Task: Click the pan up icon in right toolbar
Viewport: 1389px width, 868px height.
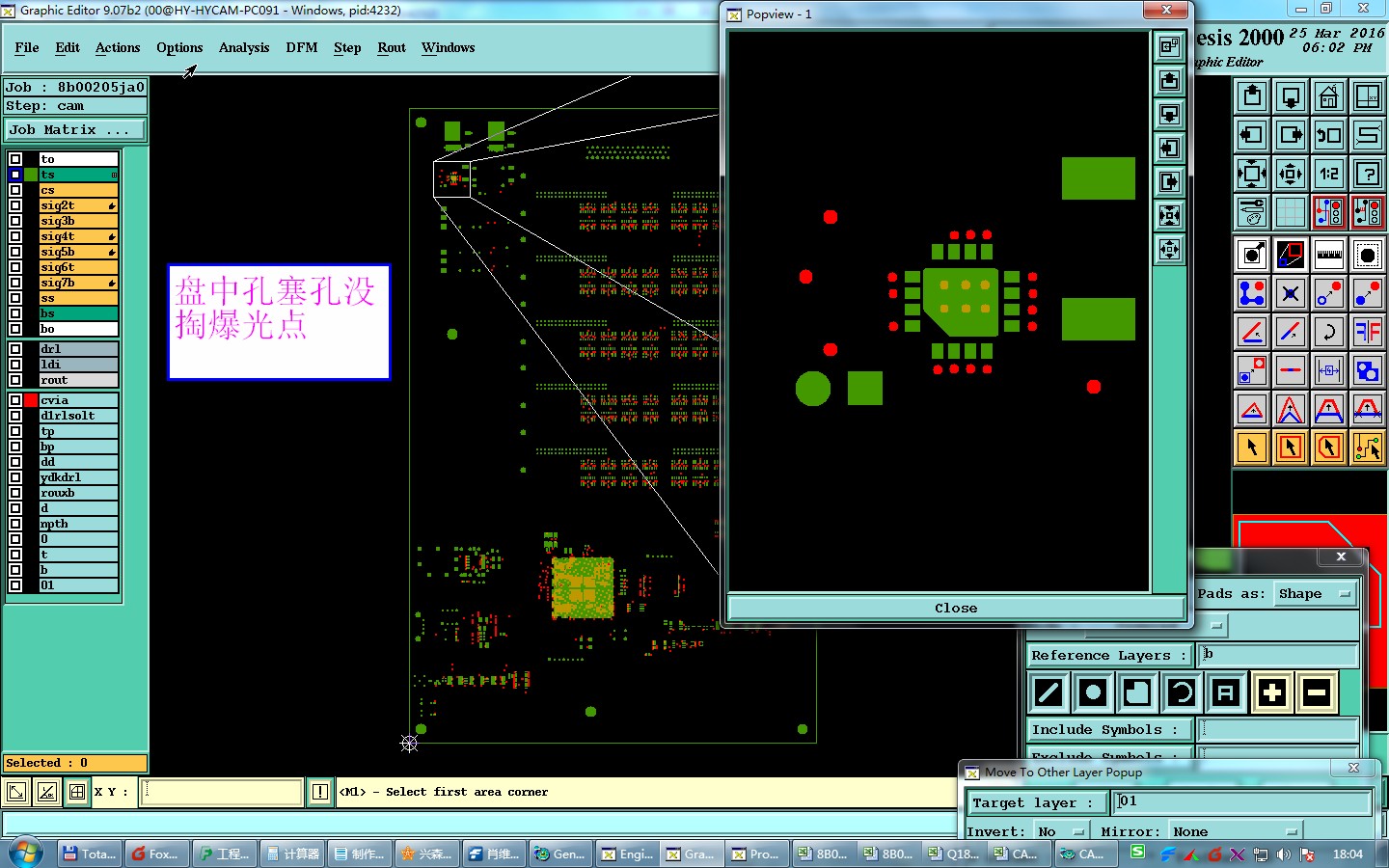Action: click(x=1252, y=96)
